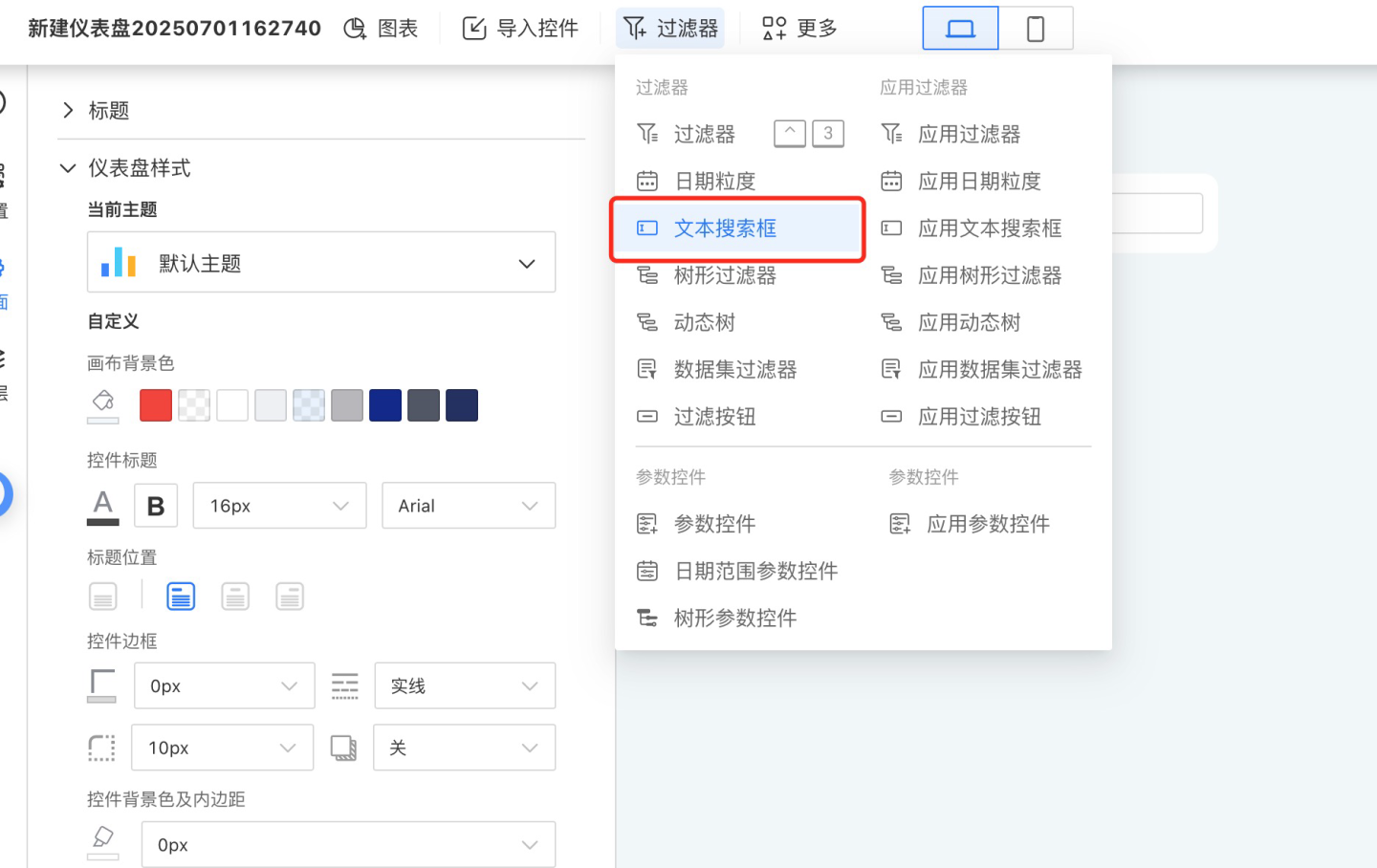Image resolution: width=1377 pixels, height=868 pixels.
Task: Switch to mobile phone layout view
Action: [x=1035, y=29]
